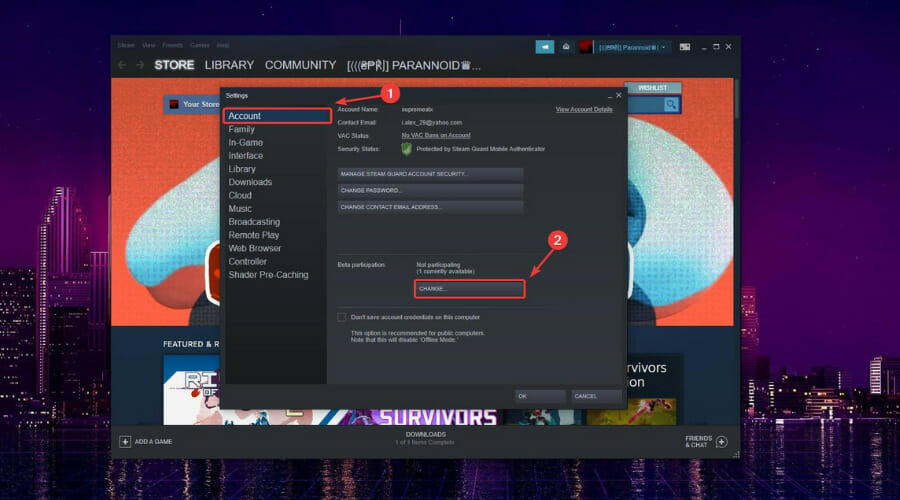Switch to the COMMUNITY tab
This screenshot has height=500, width=900.
coord(300,65)
